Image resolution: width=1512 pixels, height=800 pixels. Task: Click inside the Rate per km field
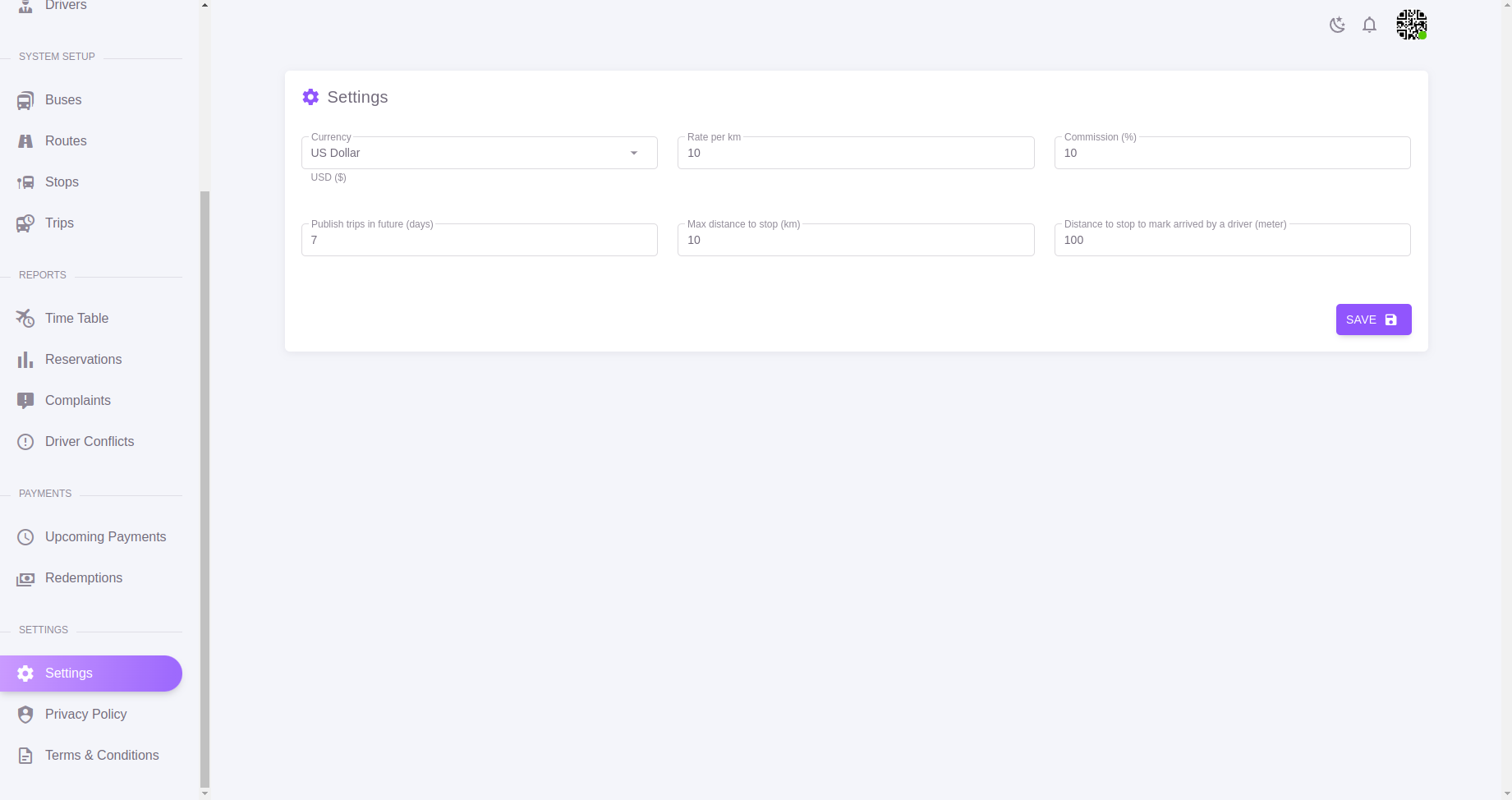[x=855, y=153]
